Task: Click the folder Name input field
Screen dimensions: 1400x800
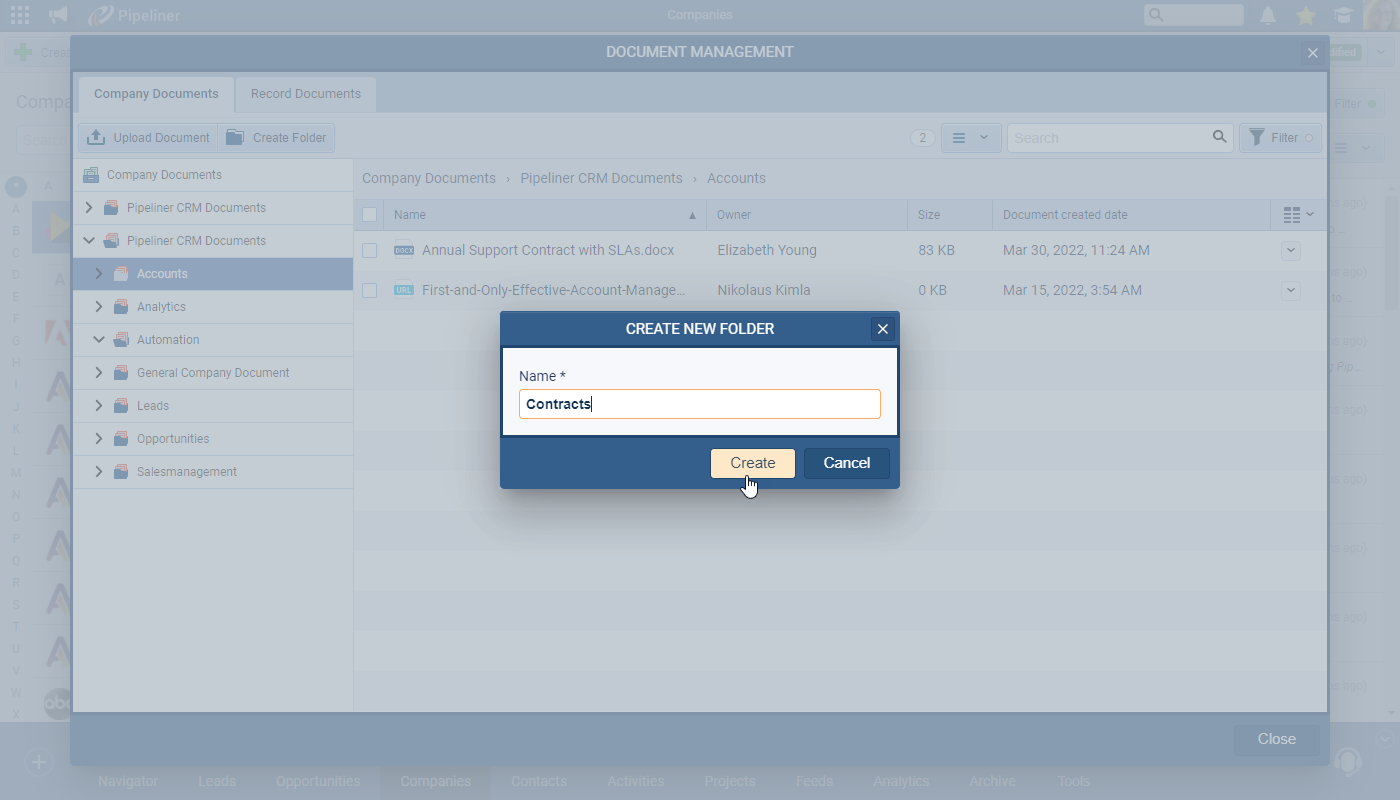Action: pyautogui.click(x=700, y=404)
